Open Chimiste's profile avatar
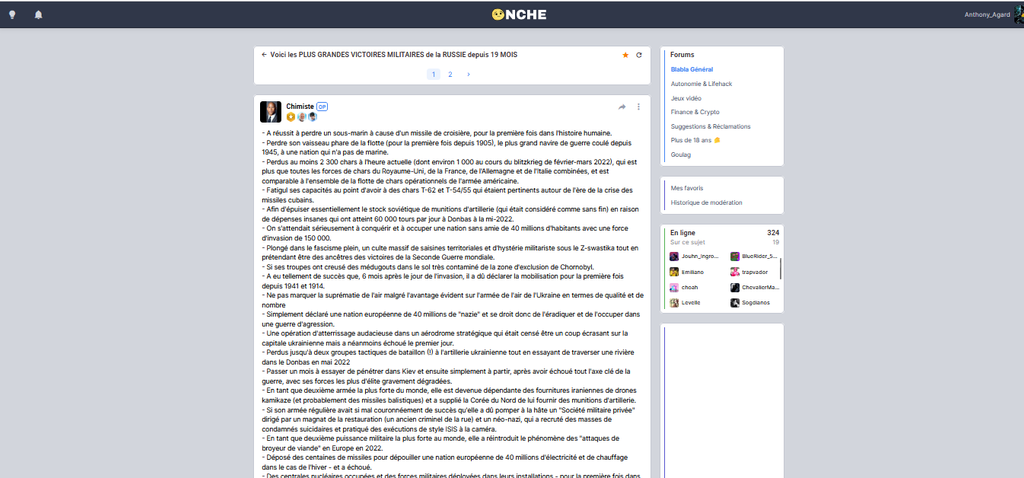1024x478 pixels. (270, 112)
